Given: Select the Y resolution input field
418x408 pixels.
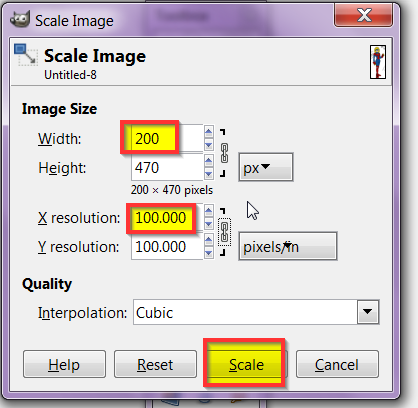Looking at the screenshot, I should tap(167, 247).
